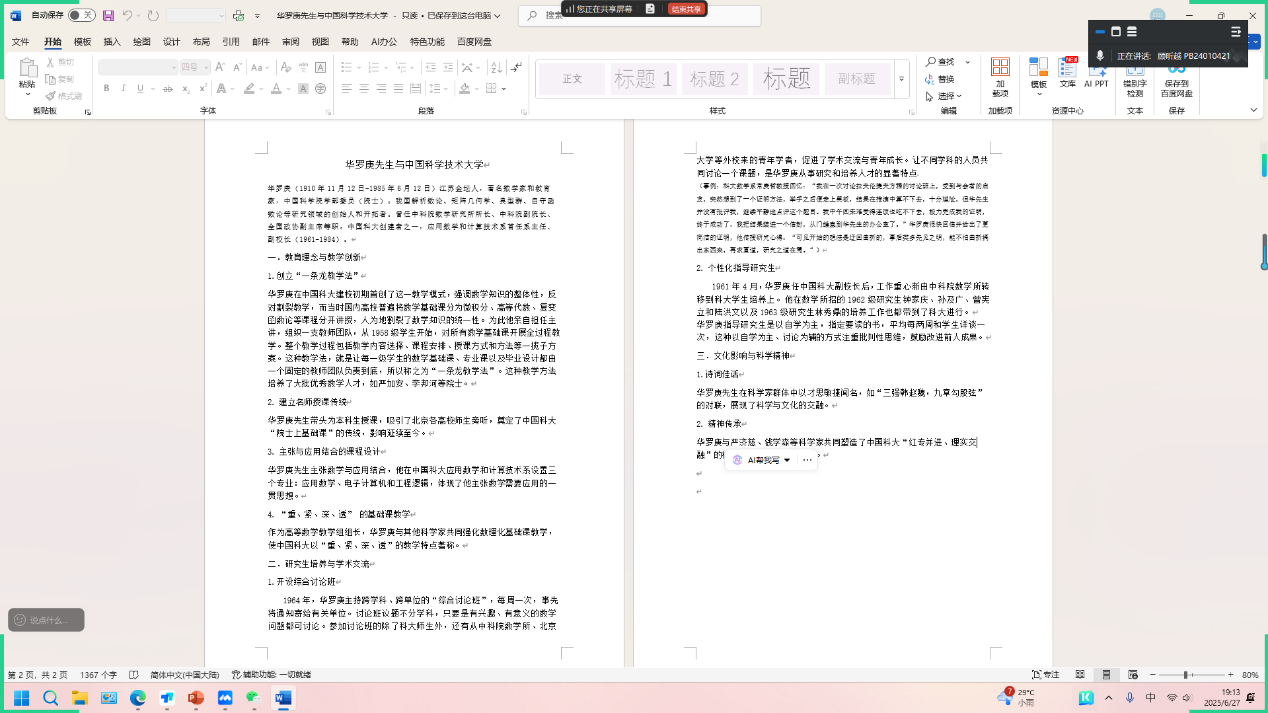This screenshot has width=1268, height=713.
Task: Open the 插入 ribbon tab
Action: (x=112, y=42)
